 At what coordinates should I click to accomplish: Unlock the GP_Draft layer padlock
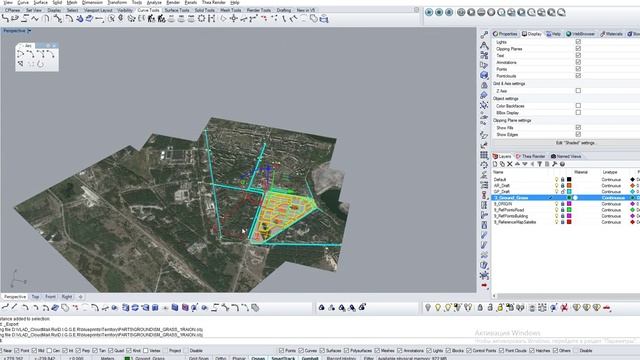(562, 191)
